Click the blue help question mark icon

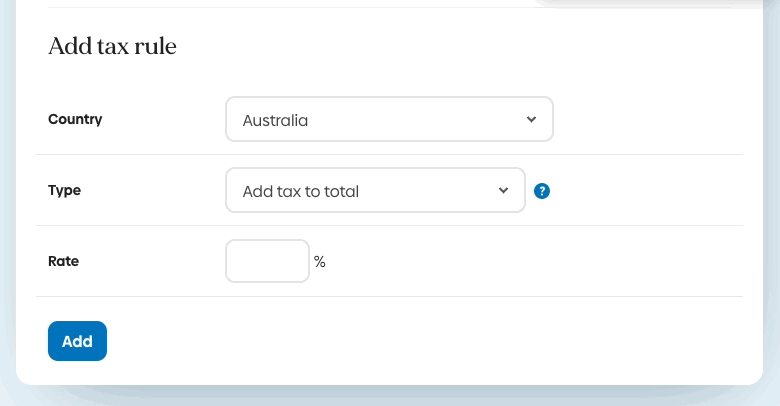542,191
